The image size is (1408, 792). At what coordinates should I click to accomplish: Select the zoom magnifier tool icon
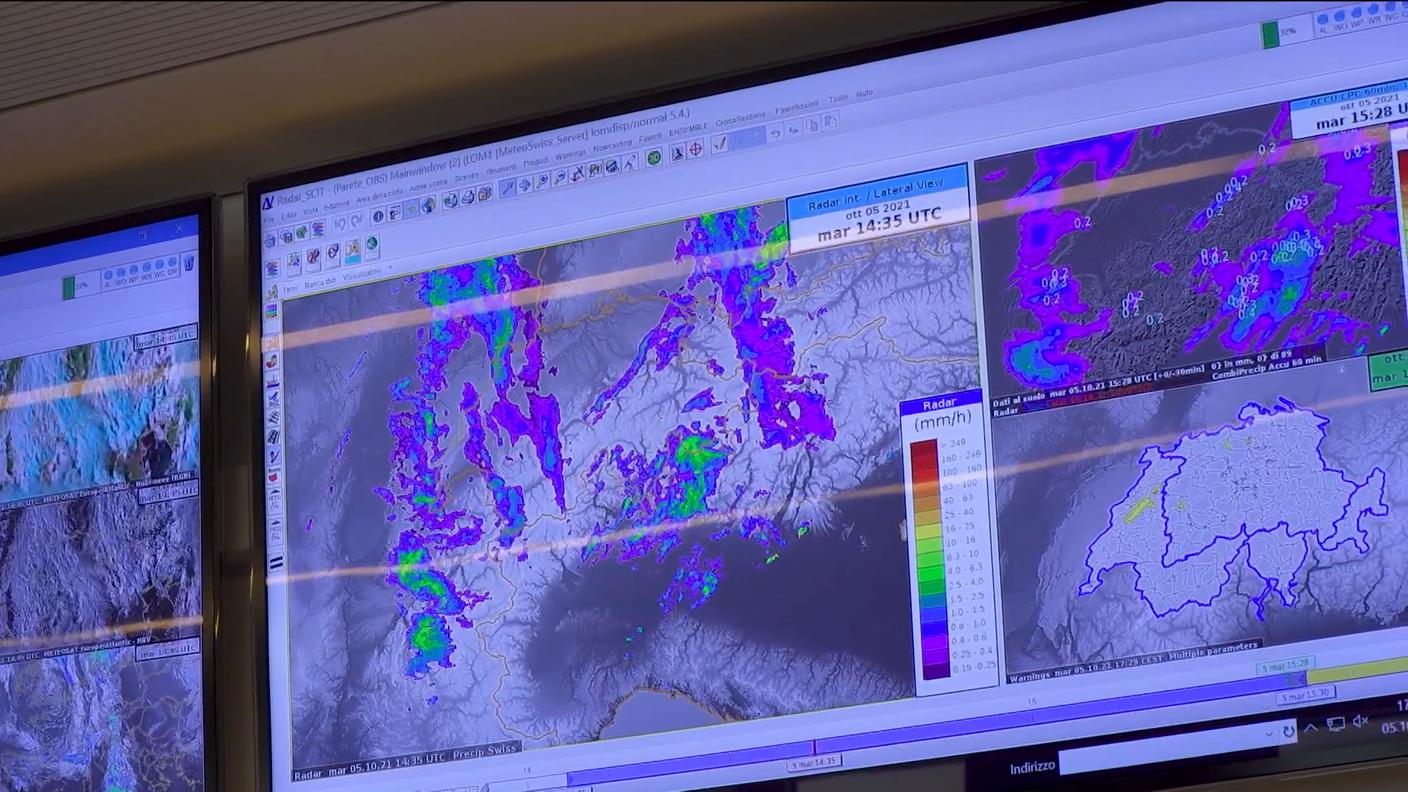pos(542,181)
